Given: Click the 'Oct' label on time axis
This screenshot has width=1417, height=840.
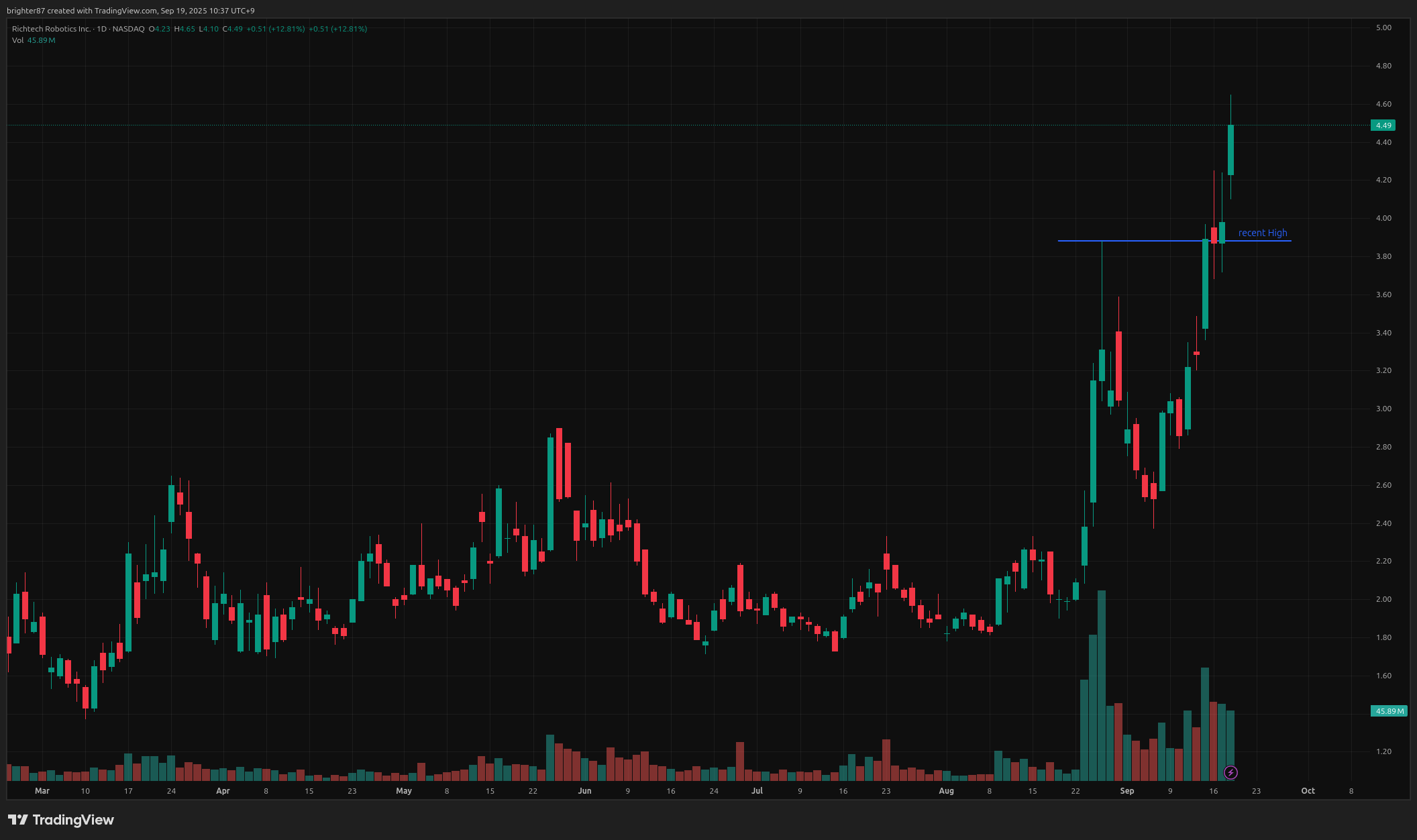Looking at the screenshot, I should 1308,791.
